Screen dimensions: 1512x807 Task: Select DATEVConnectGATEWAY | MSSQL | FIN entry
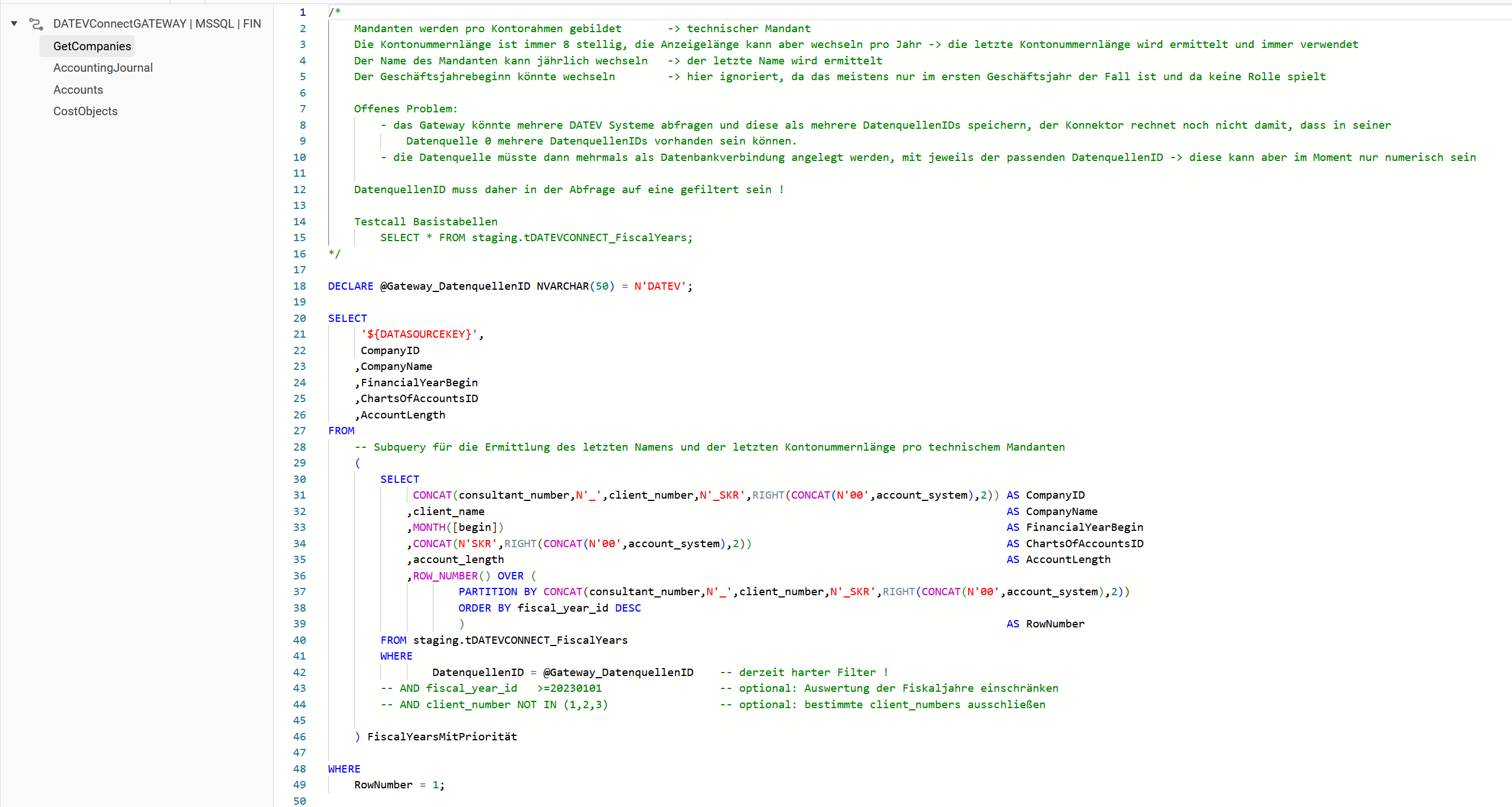pyautogui.click(x=156, y=24)
